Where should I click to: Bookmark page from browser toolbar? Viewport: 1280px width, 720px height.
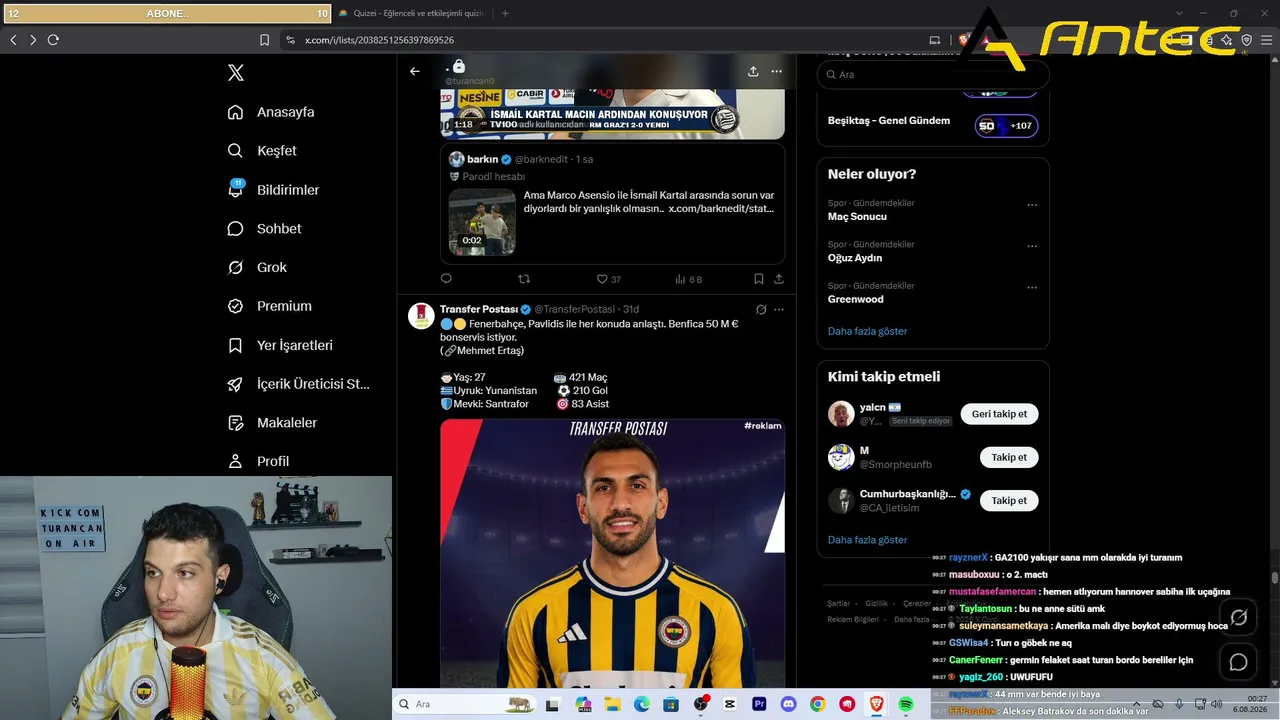[x=264, y=40]
